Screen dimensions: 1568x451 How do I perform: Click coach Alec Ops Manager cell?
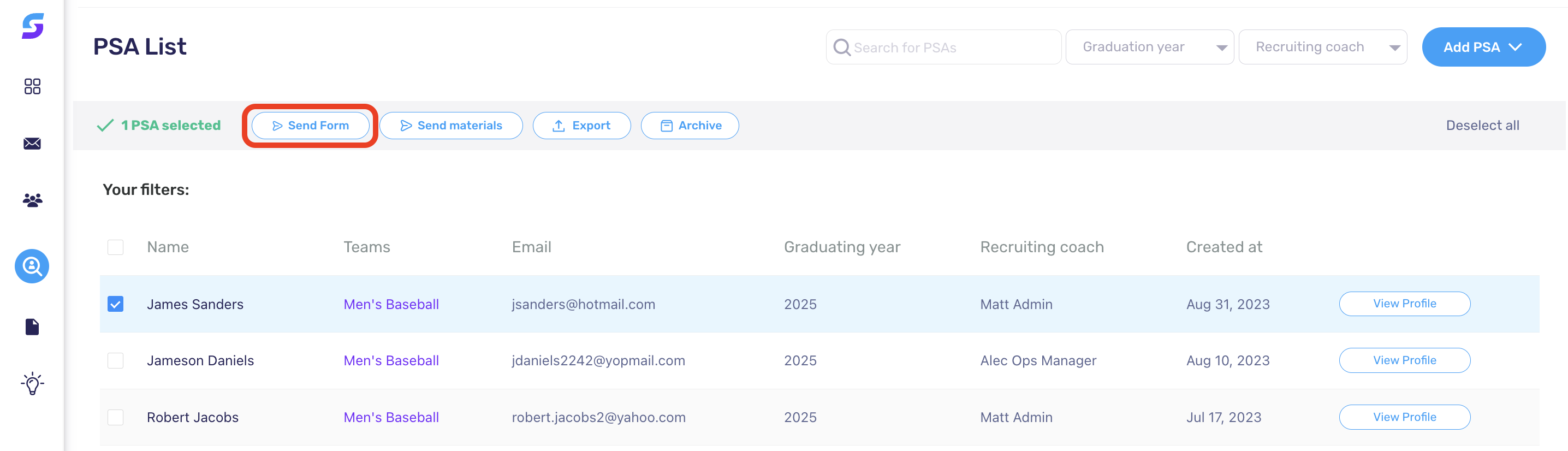(x=1038, y=360)
